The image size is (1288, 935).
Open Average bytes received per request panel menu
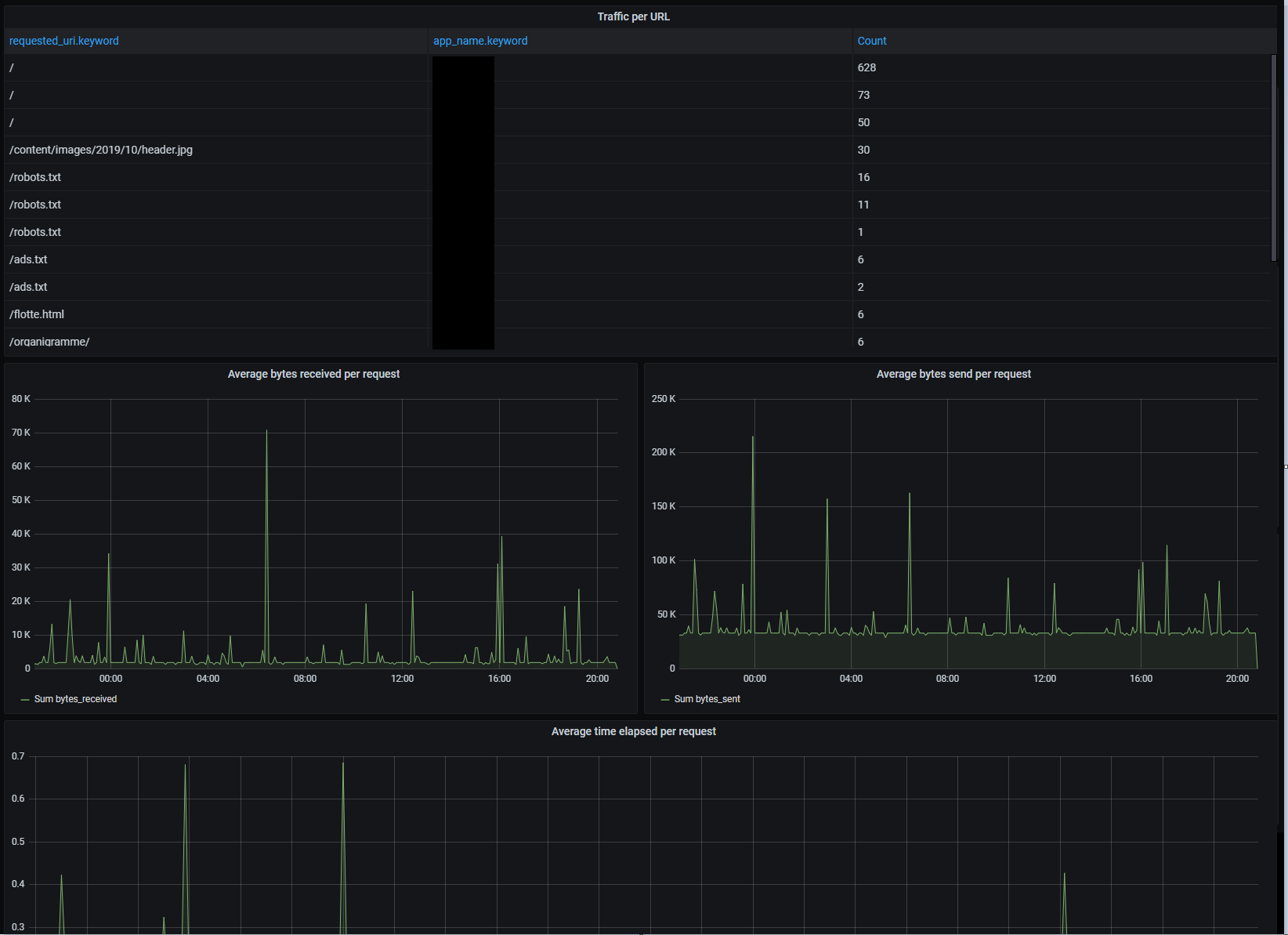click(x=313, y=374)
